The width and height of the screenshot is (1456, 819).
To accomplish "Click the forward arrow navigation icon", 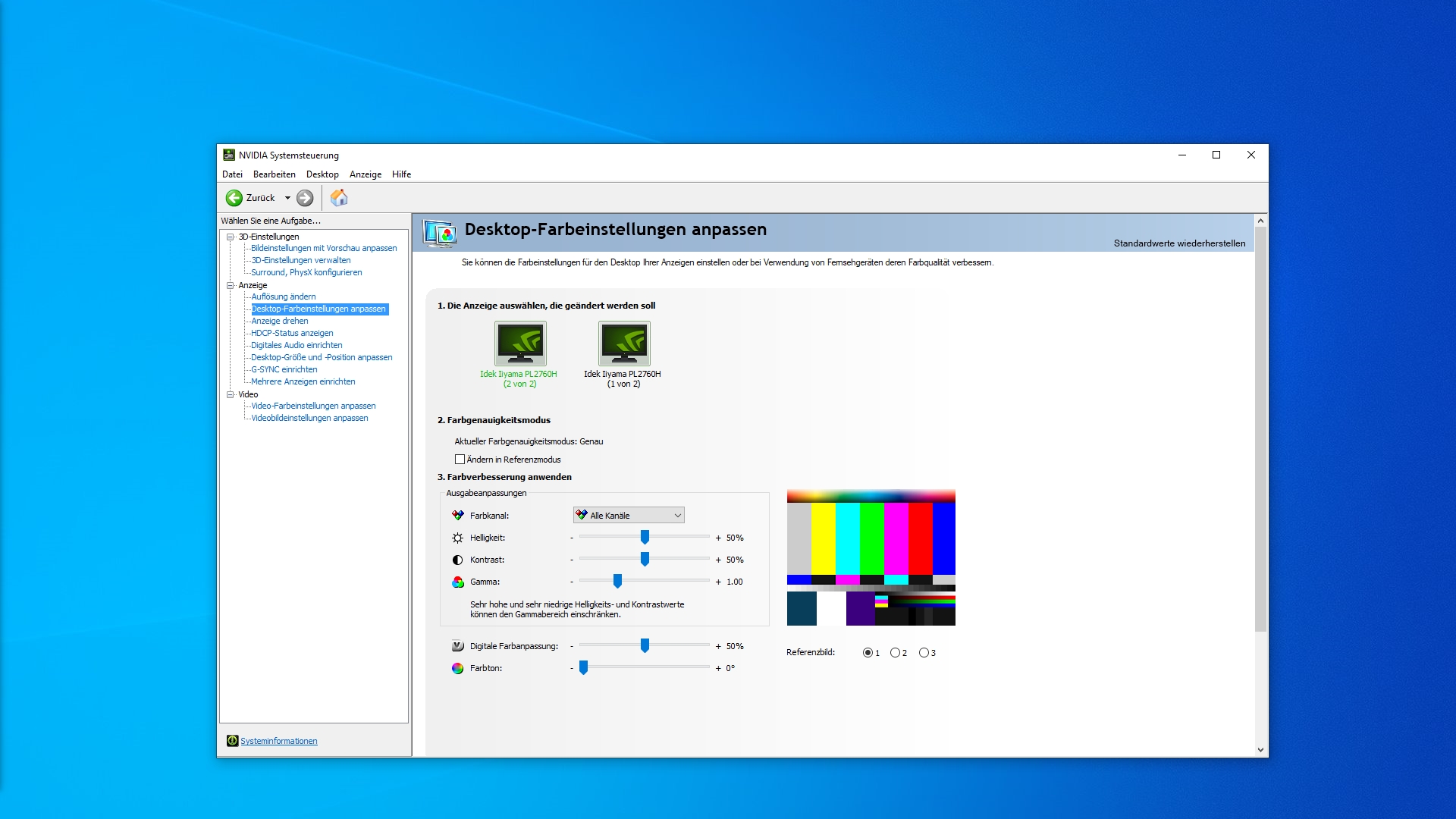I will click(x=305, y=198).
